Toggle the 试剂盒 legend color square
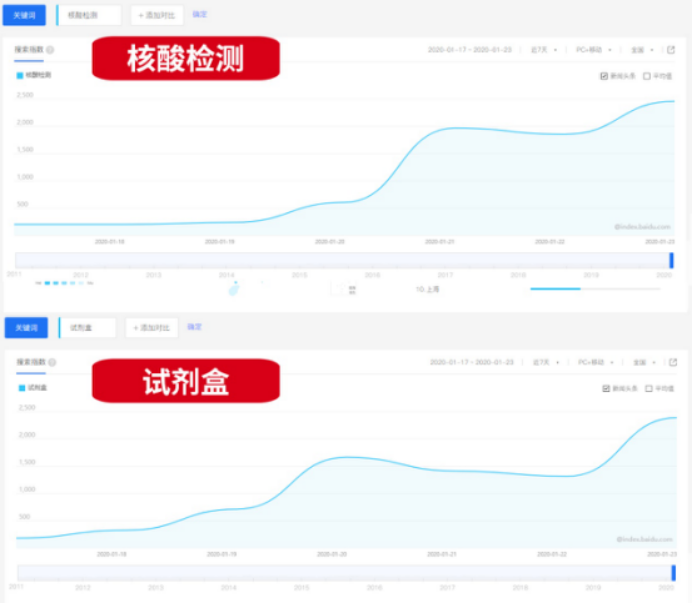 [22, 388]
